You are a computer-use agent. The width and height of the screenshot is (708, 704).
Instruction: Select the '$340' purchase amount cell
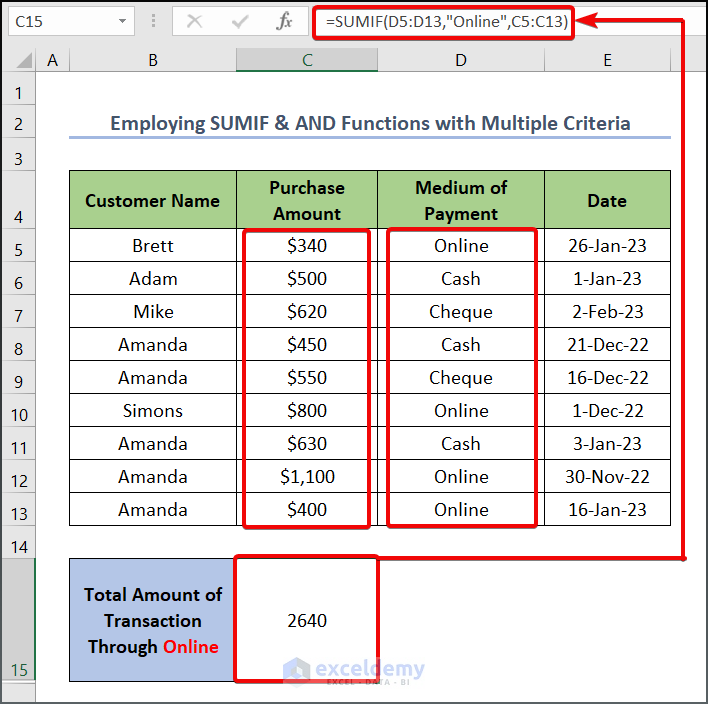coord(307,245)
